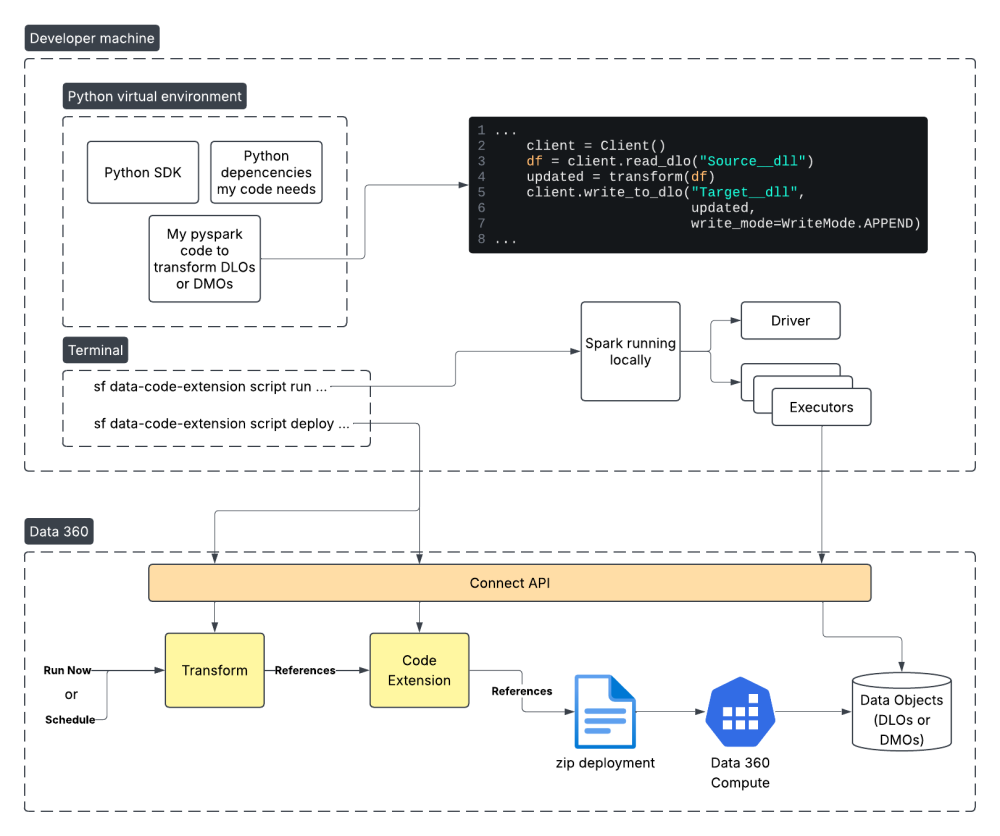Click the Data Objects database cylinder

coord(902,712)
